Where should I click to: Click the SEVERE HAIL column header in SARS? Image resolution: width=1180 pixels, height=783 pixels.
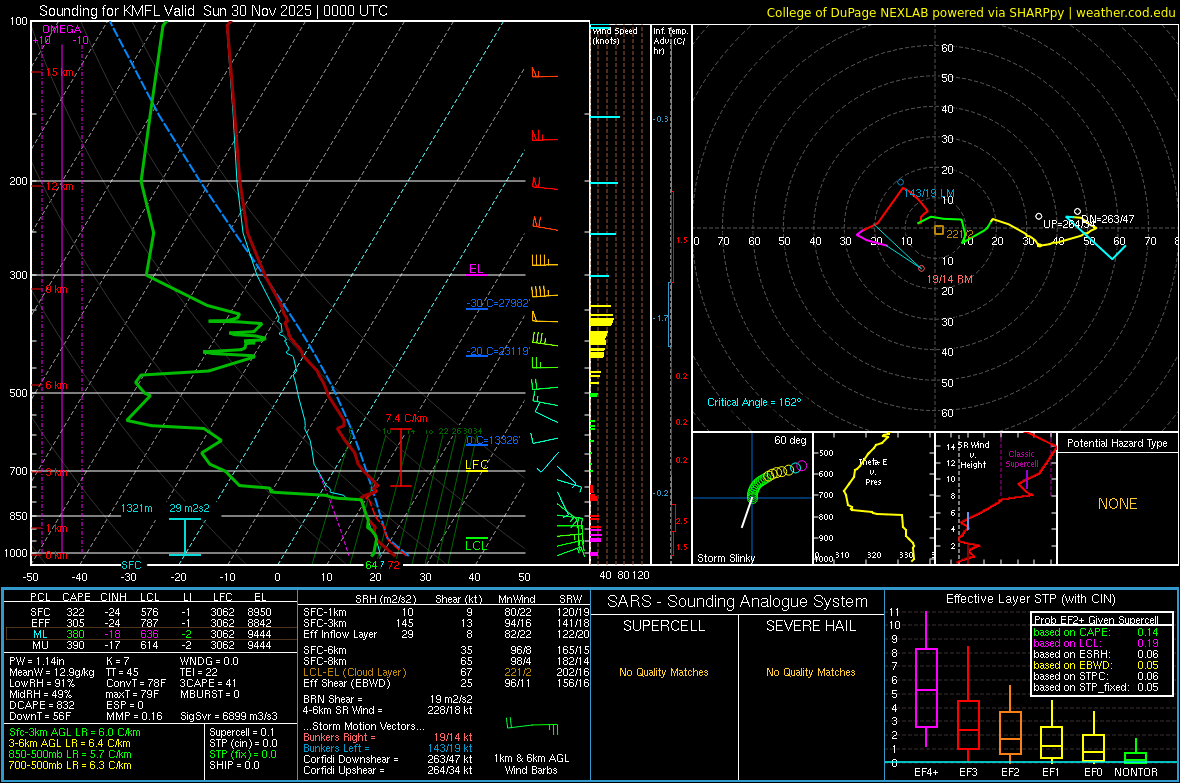click(x=810, y=626)
